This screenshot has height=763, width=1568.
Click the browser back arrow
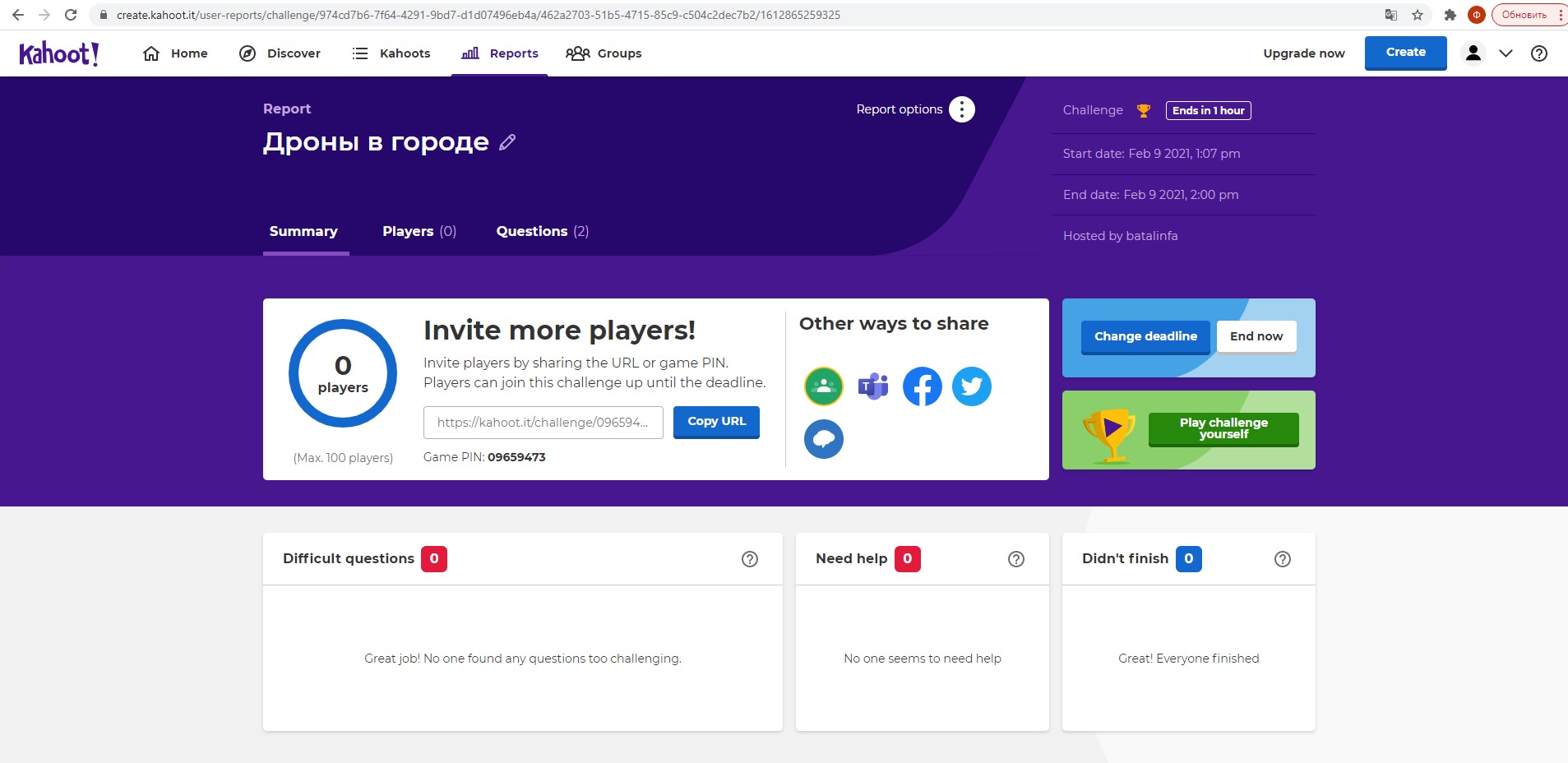[x=18, y=15]
